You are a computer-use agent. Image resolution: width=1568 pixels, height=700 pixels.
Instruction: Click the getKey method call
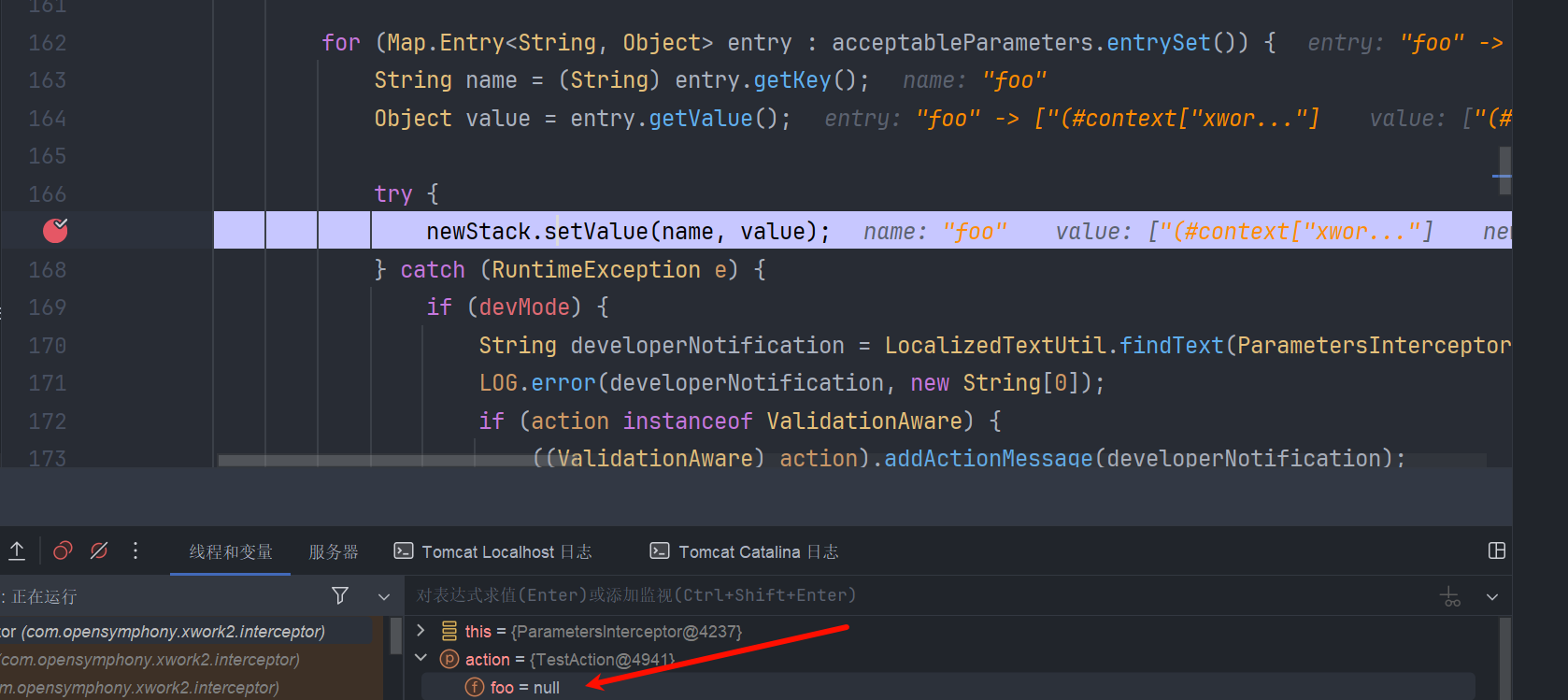(x=791, y=80)
